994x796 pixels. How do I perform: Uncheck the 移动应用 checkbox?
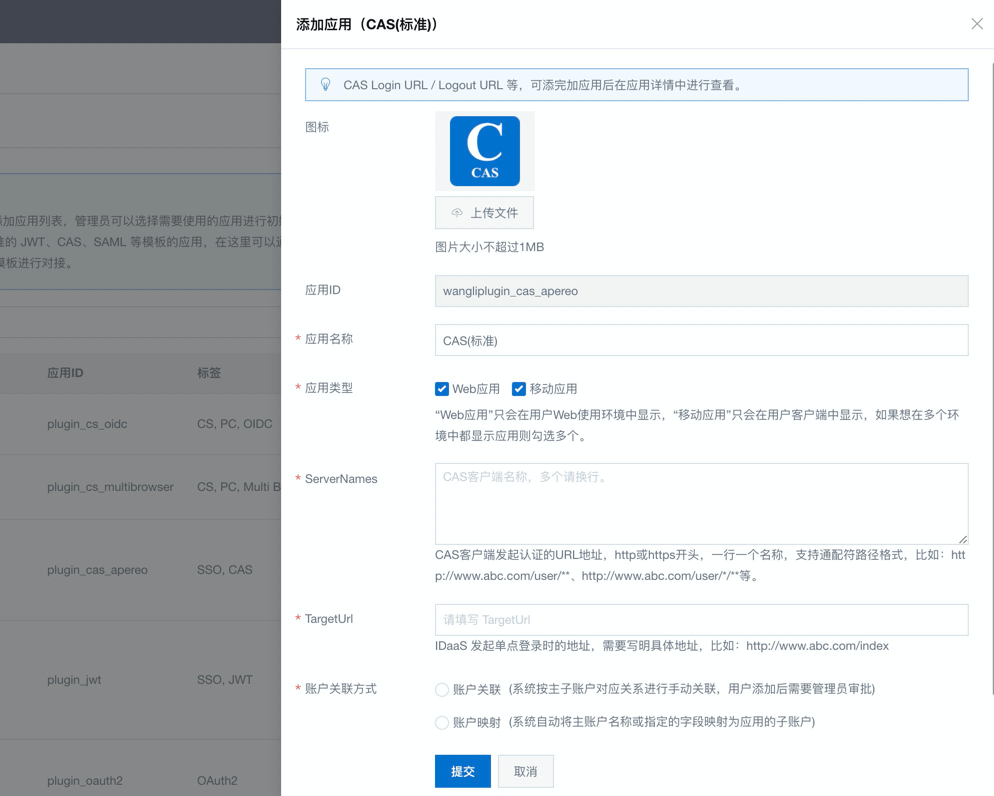(519, 389)
